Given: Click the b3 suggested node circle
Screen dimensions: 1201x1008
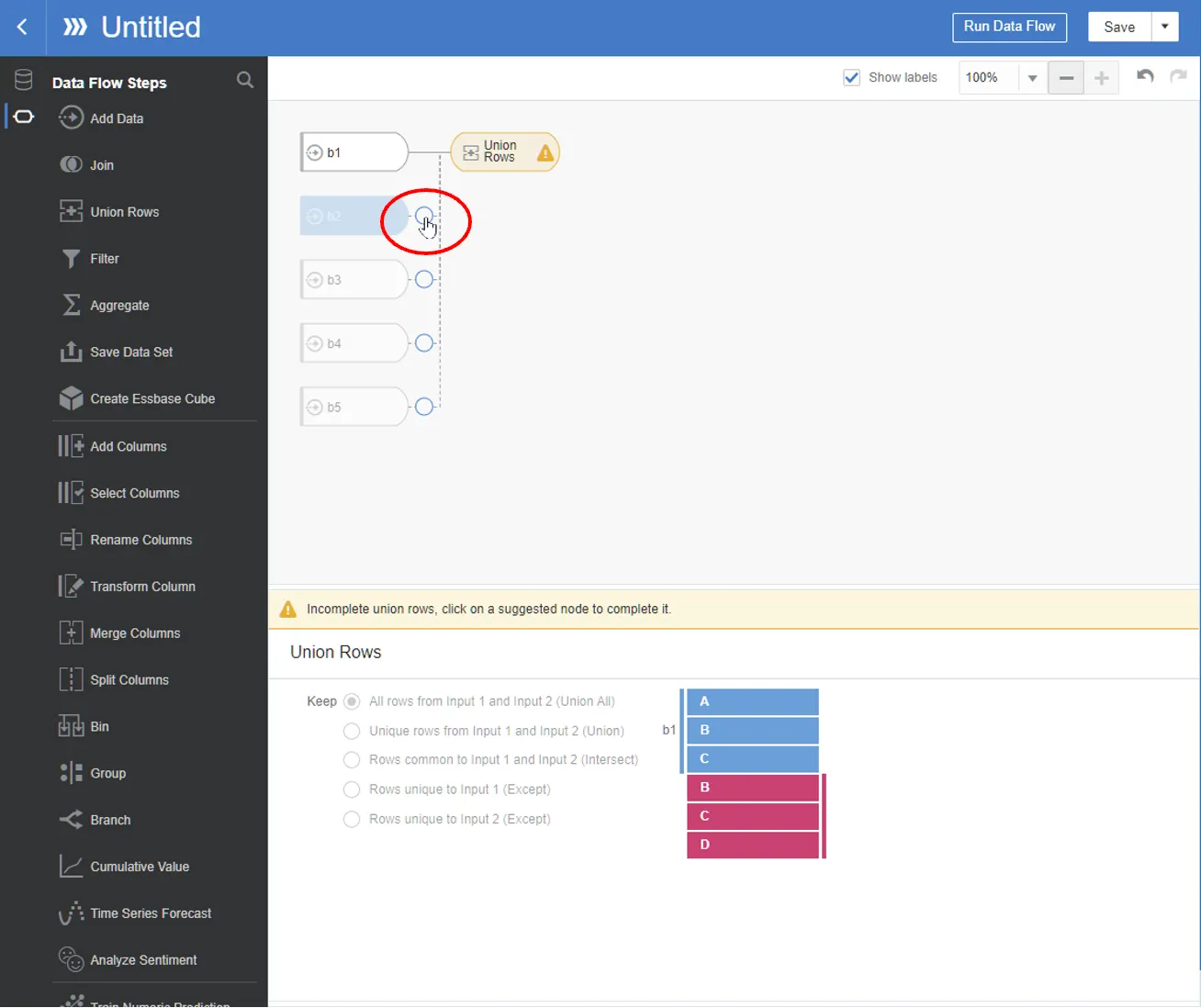Looking at the screenshot, I should click(424, 279).
